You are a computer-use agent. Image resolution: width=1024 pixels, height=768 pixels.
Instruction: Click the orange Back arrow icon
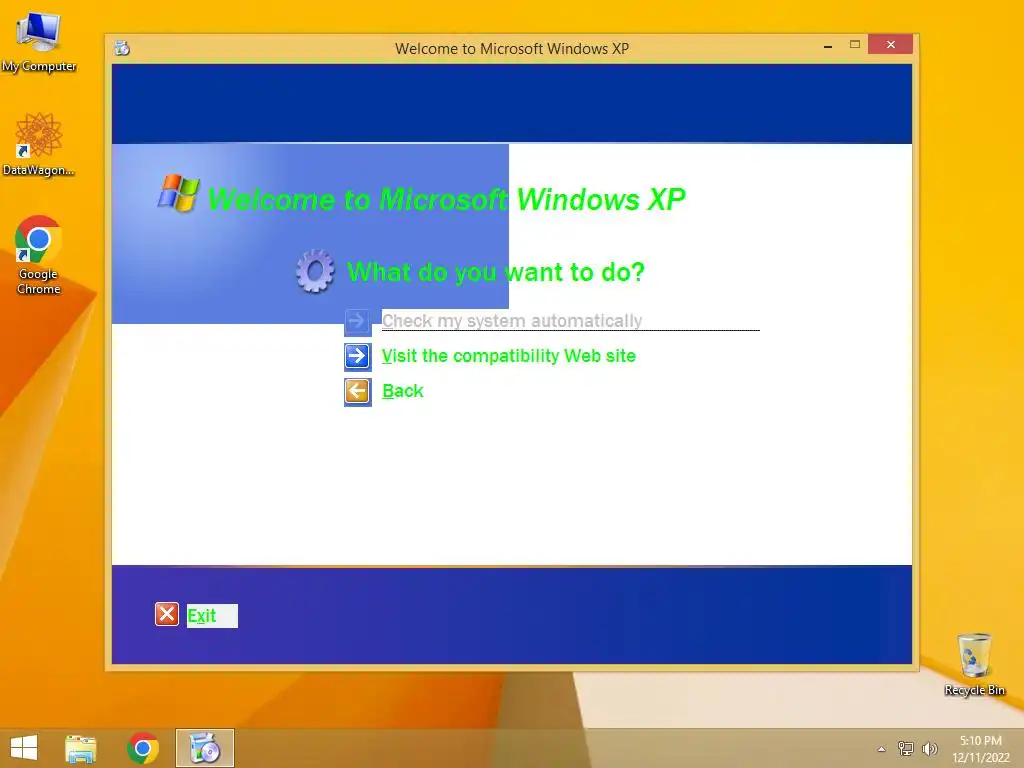358,392
